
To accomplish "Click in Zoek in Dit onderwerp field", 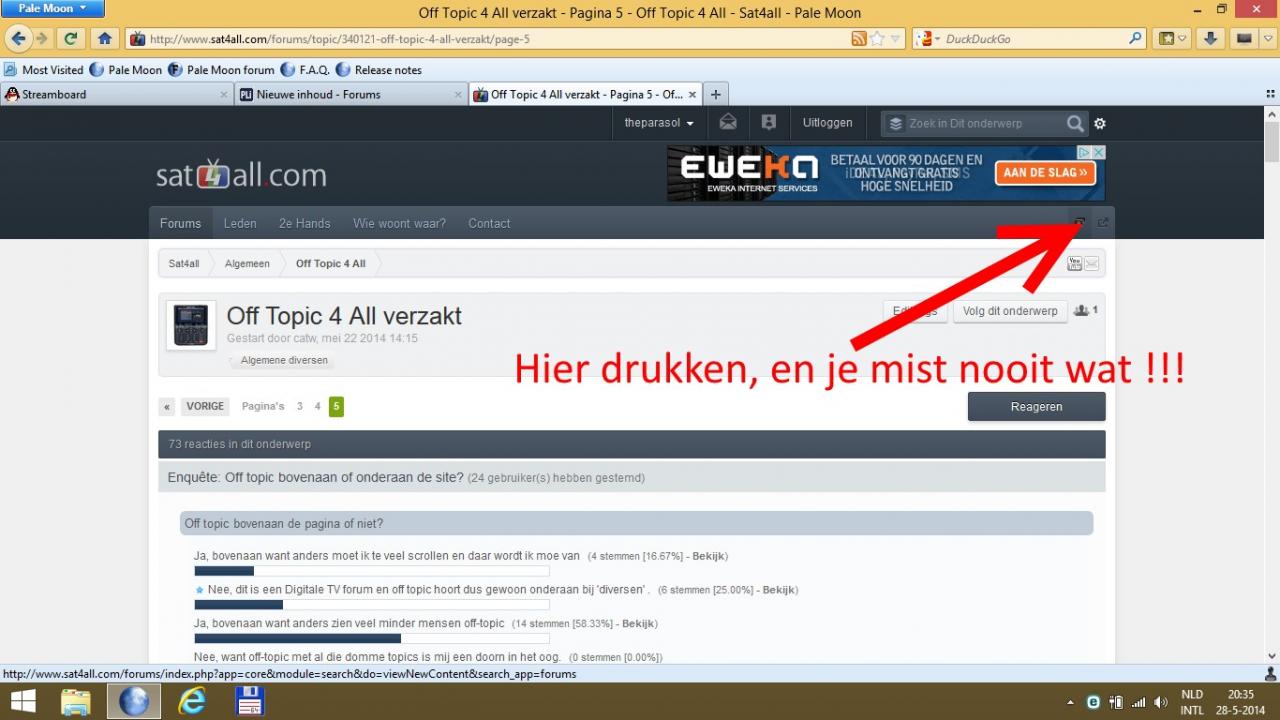I will [x=983, y=123].
